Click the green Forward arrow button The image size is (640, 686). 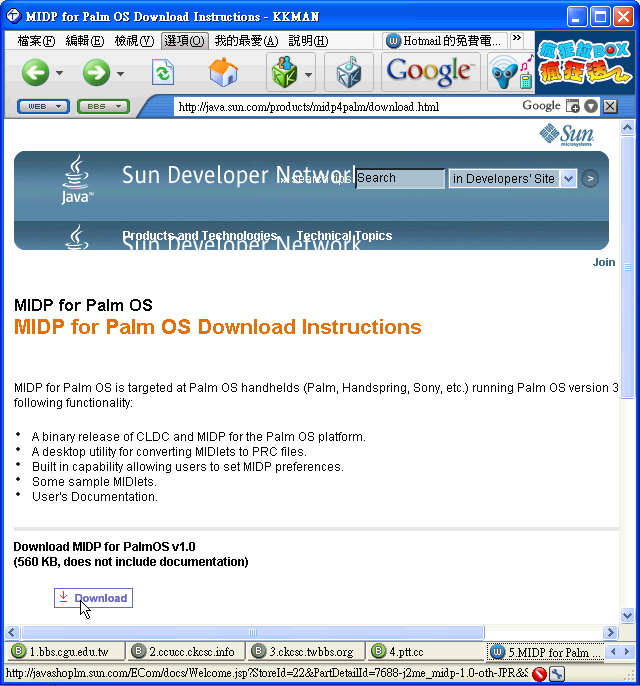pyautogui.click(x=96, y=72)
